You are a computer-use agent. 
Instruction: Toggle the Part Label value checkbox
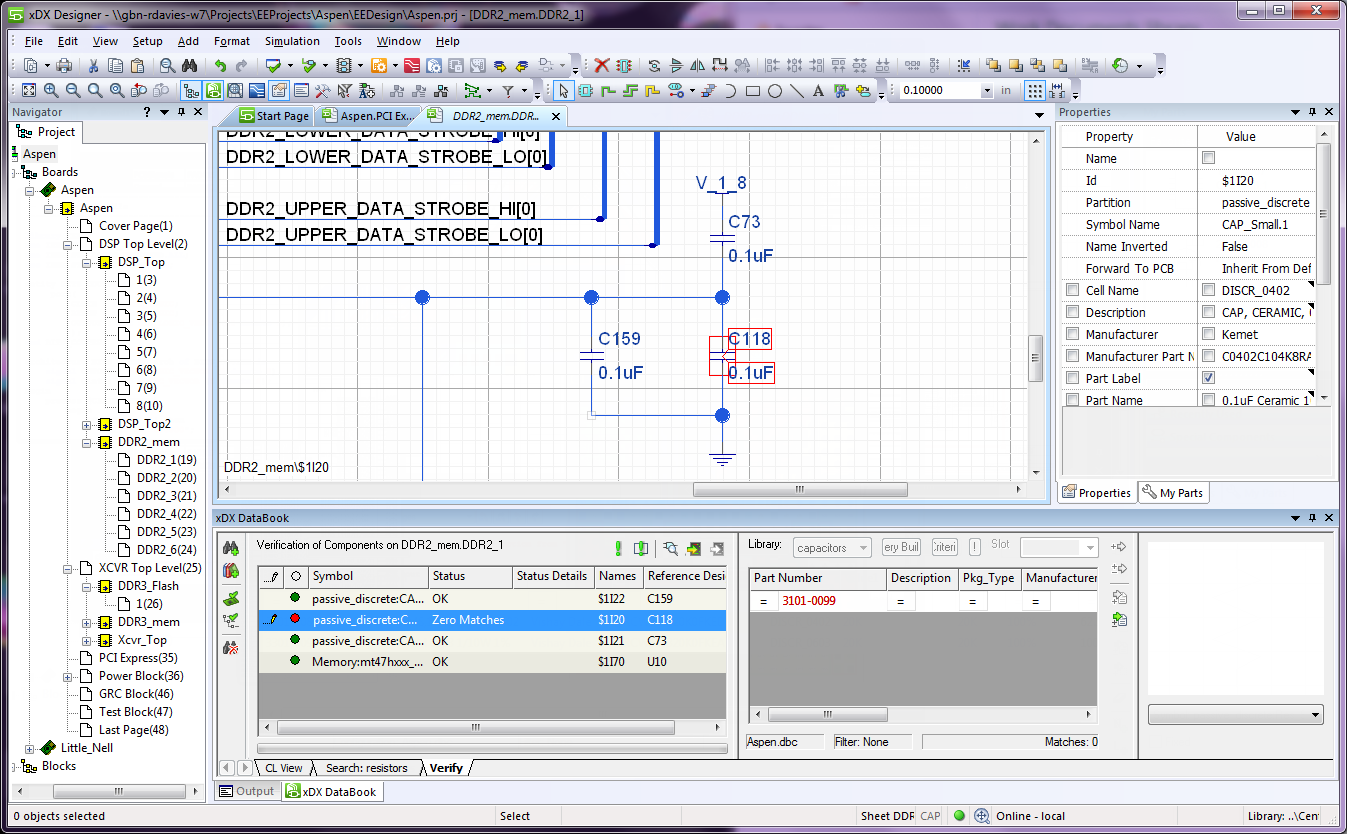pyautogui.click(x=1208, y=378)
